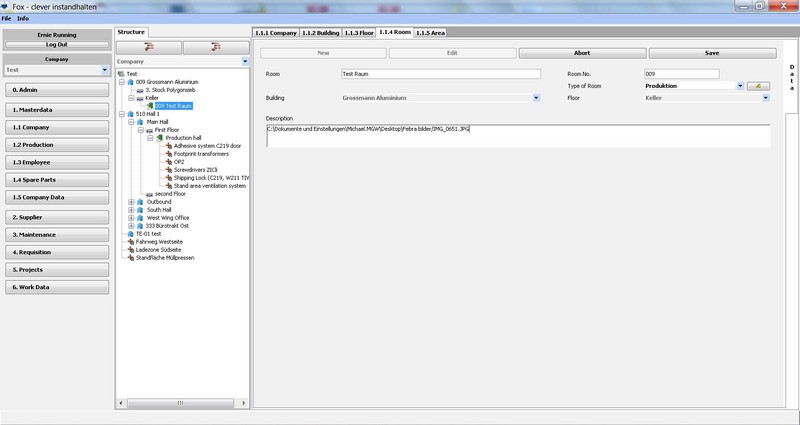Click the Production hall room icon in tree
This screenshot has width=800, height=425.
pos(160,137)
